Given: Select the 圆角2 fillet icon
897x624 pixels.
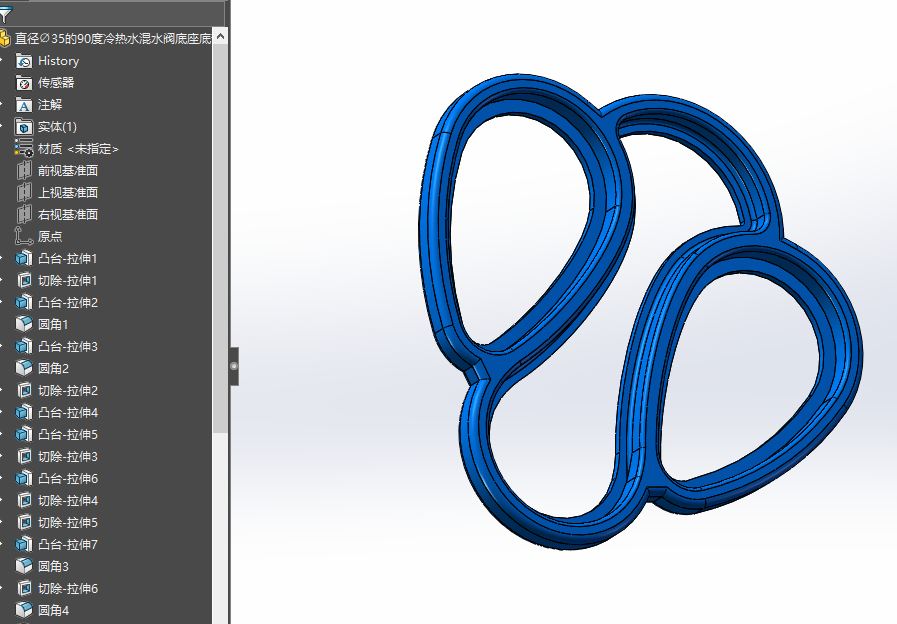Looking at the screenshot, I should click(x=23, y=368).
